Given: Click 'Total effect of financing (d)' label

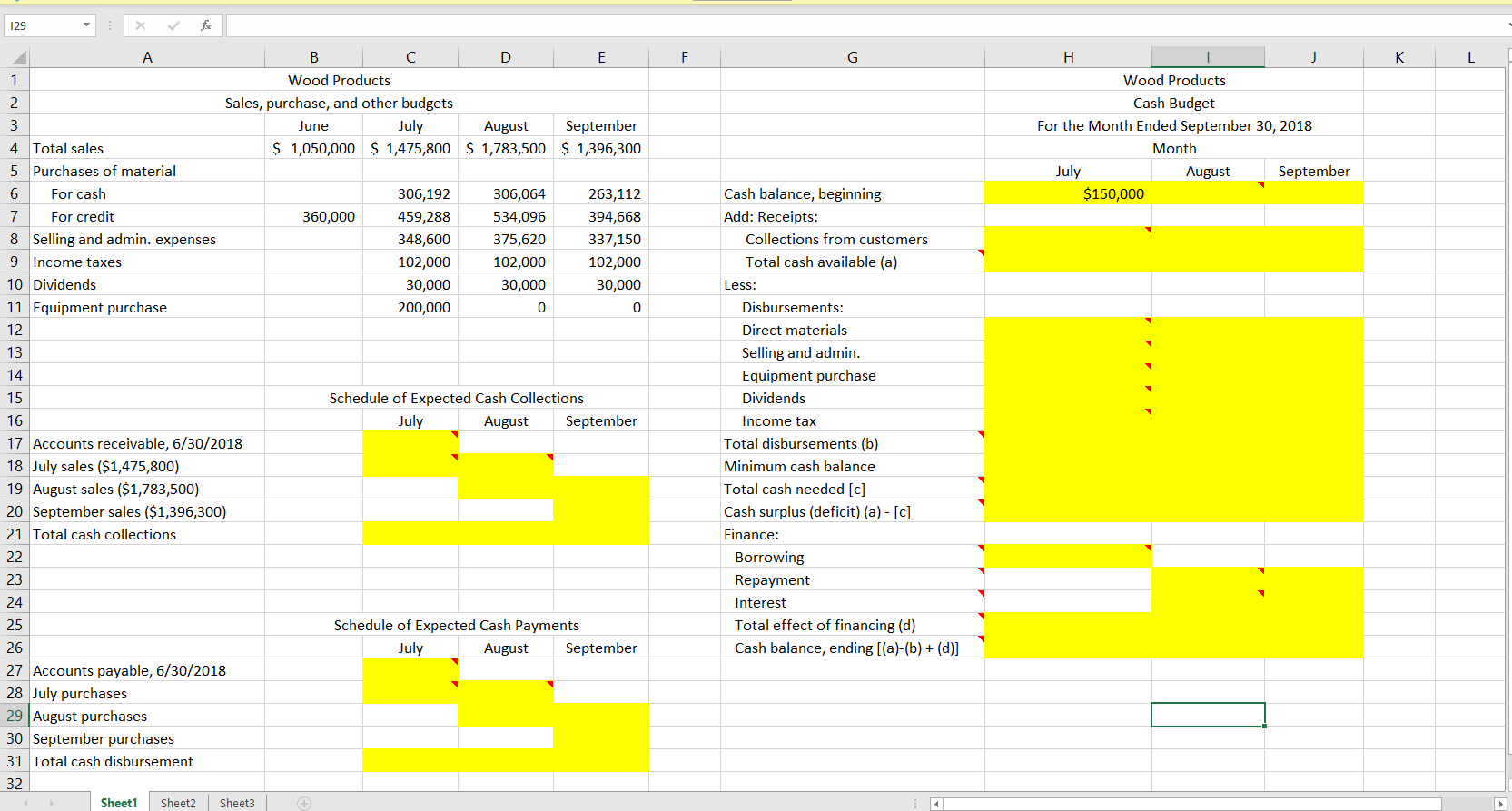Looking at the screenshot, I should pyautogui.click(x=825, y=625).
